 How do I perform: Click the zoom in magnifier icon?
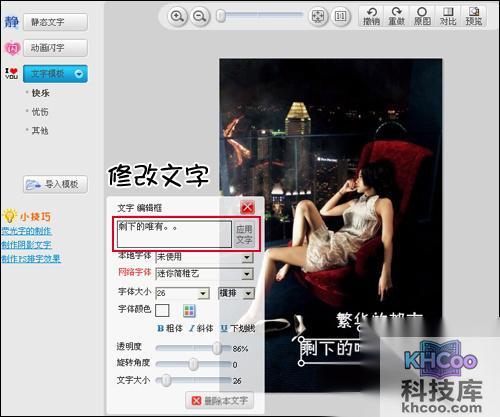click(177, 16)
